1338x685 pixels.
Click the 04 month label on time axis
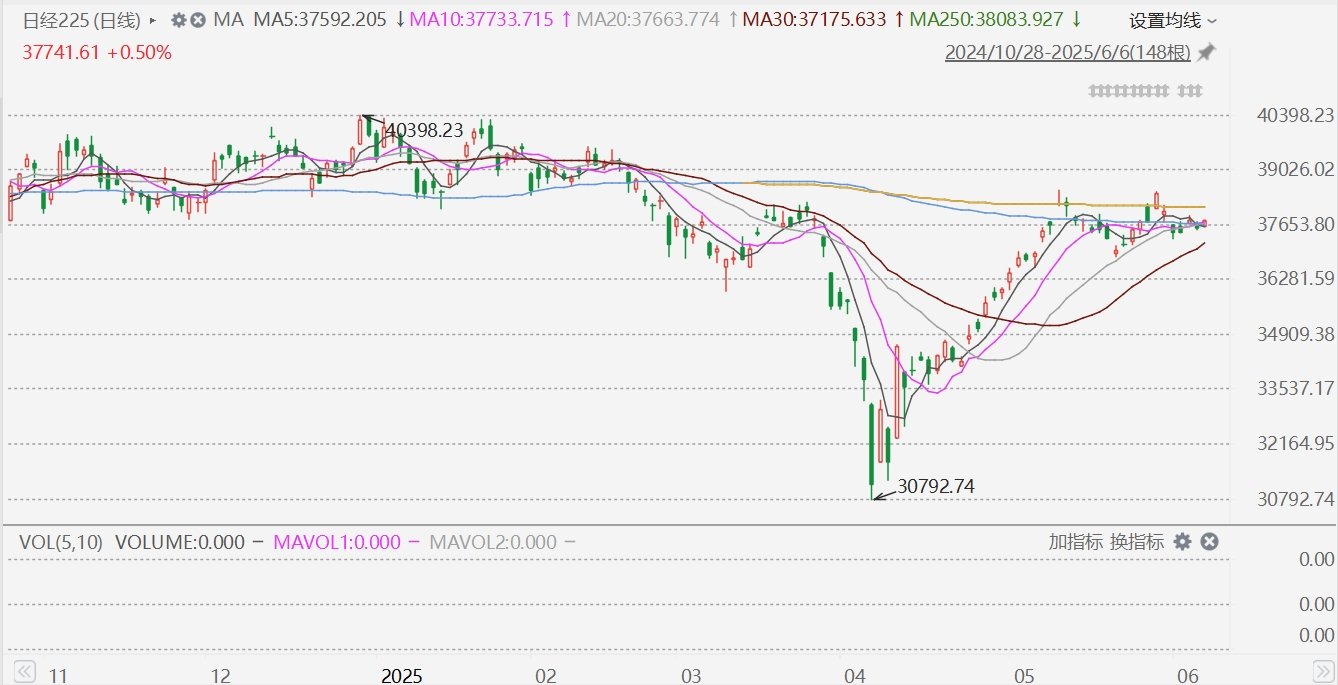[x=854, y=676]
